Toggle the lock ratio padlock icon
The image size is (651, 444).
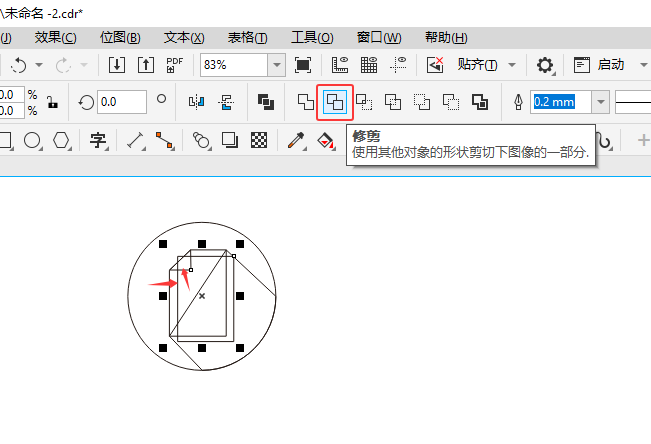[x=52, y=102]
